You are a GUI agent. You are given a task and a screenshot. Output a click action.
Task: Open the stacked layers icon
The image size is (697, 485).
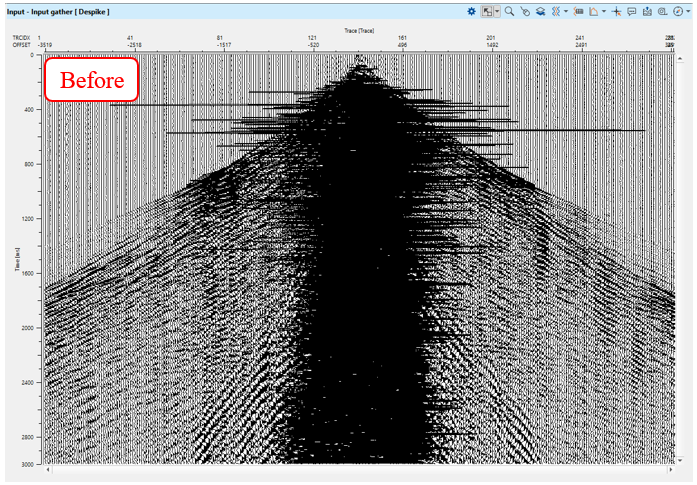tap(540, 12)
